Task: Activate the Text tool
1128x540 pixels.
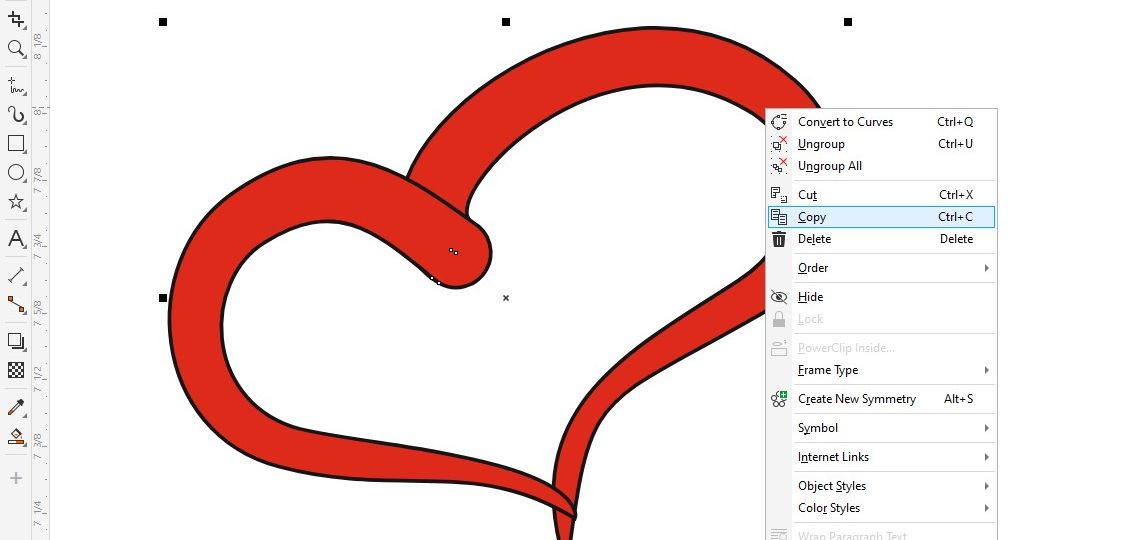Action: (x=16, y=239)
